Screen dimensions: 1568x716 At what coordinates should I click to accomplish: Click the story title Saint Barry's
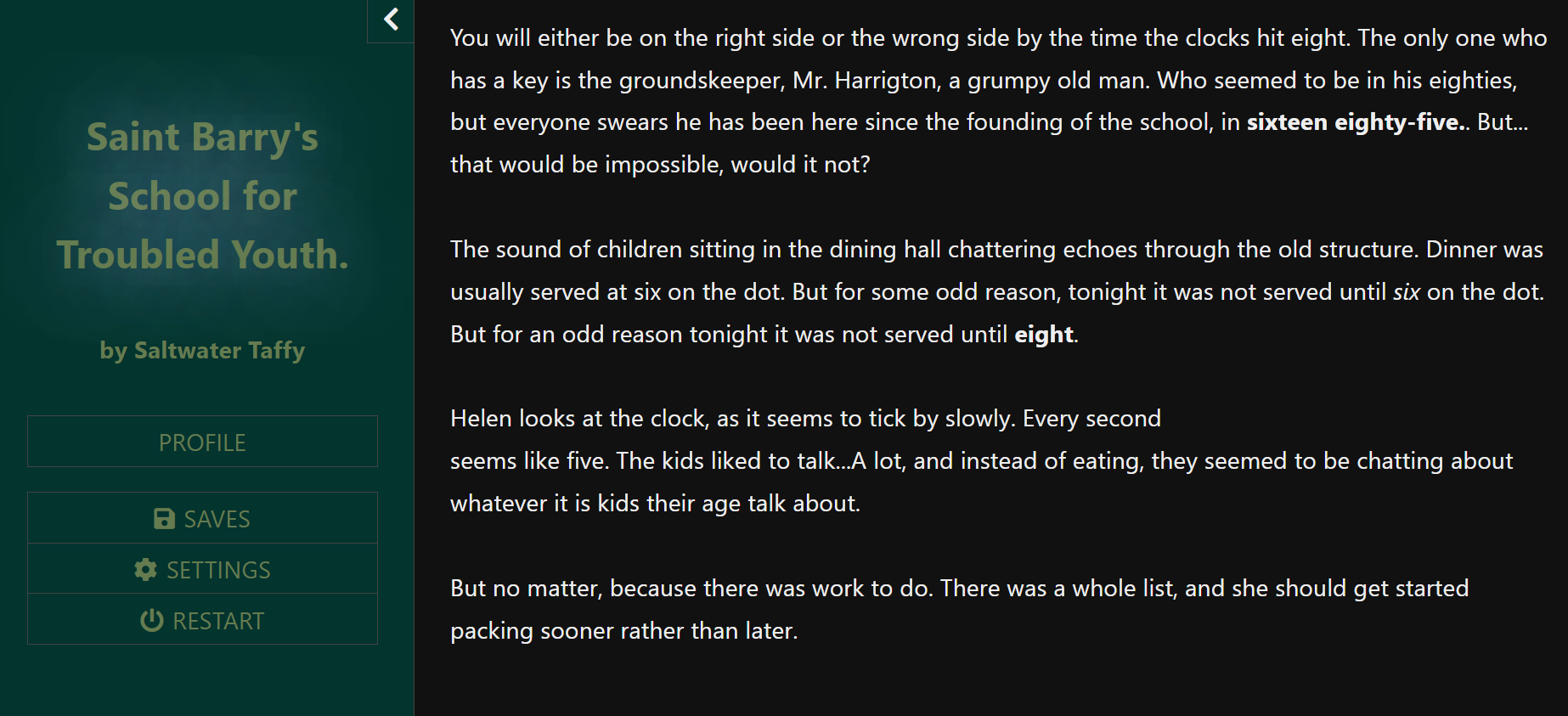tap(202, 138)
